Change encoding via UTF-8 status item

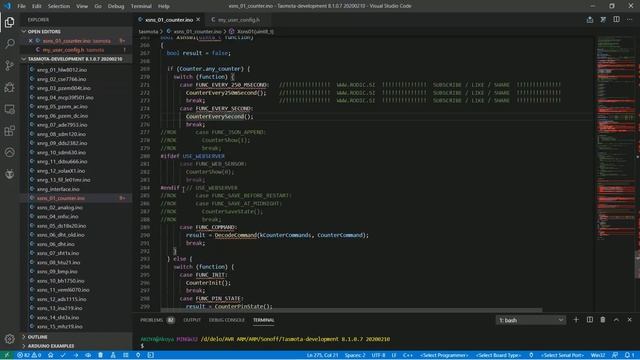pos(378,355)
